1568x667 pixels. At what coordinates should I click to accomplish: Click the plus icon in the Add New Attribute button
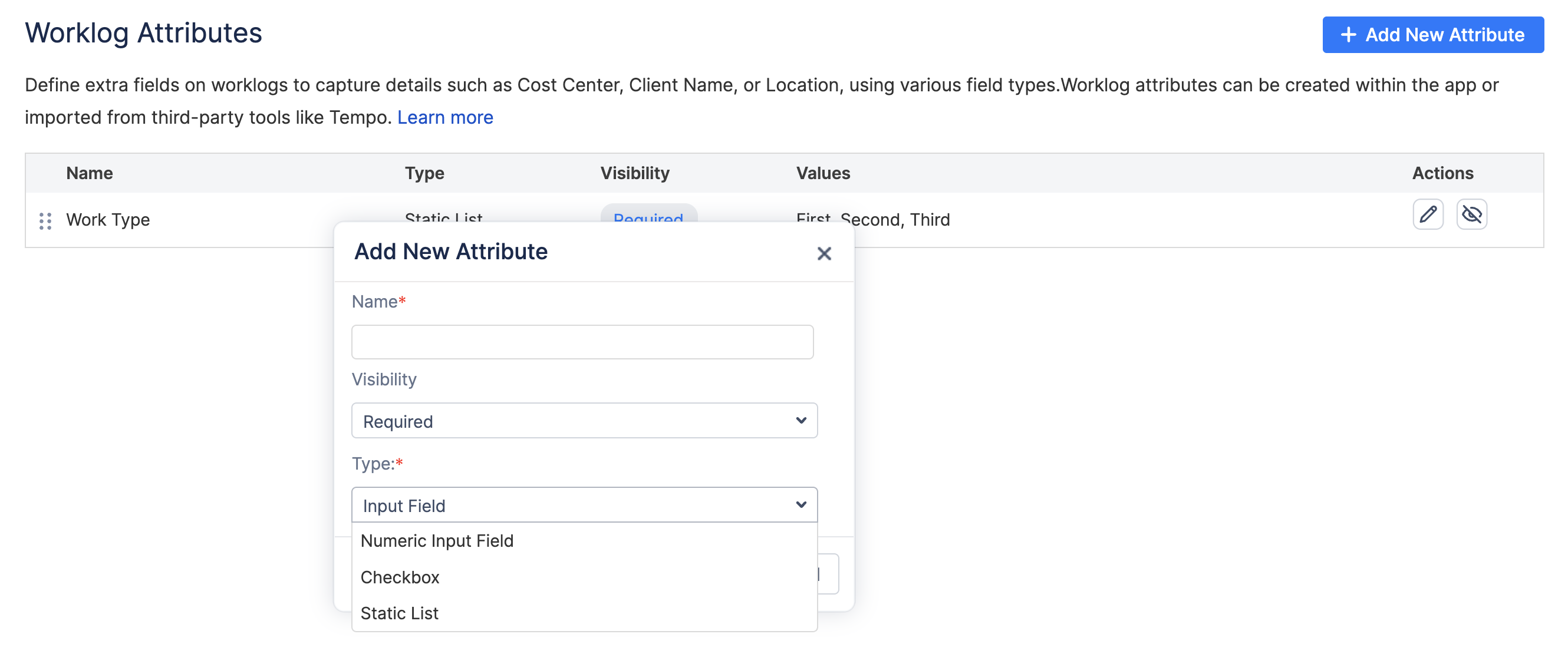[x=1348, y=35]
